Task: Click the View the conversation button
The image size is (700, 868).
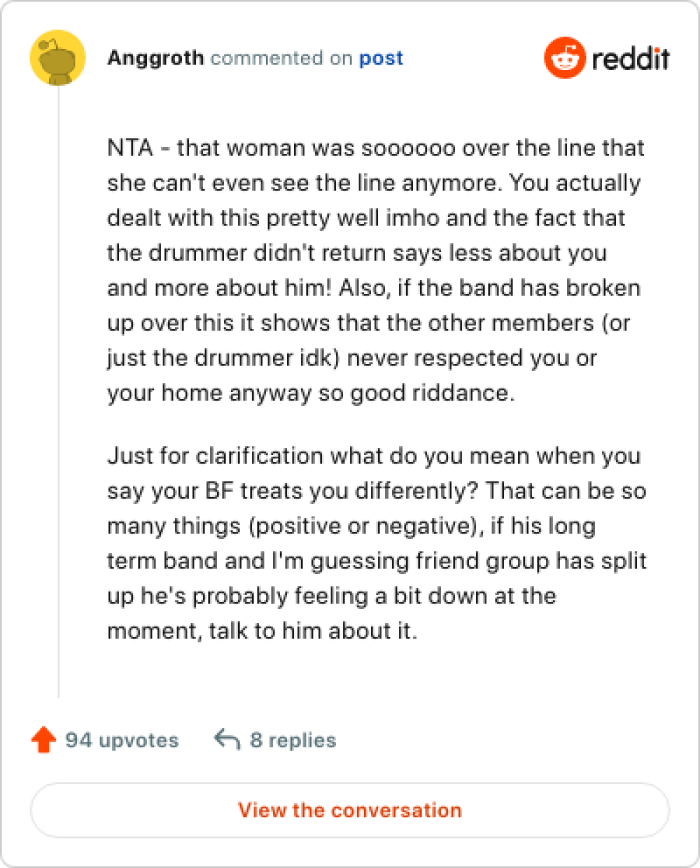Action: point(349,810)
